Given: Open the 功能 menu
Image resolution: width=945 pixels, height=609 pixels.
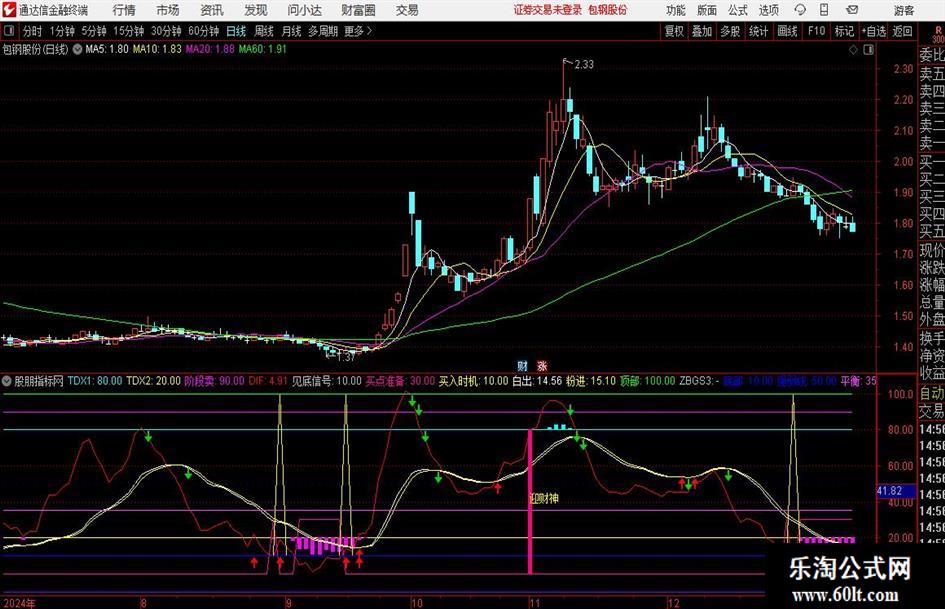Looking at the screenshot, I should pyautogui.click(x=676, y=10).
